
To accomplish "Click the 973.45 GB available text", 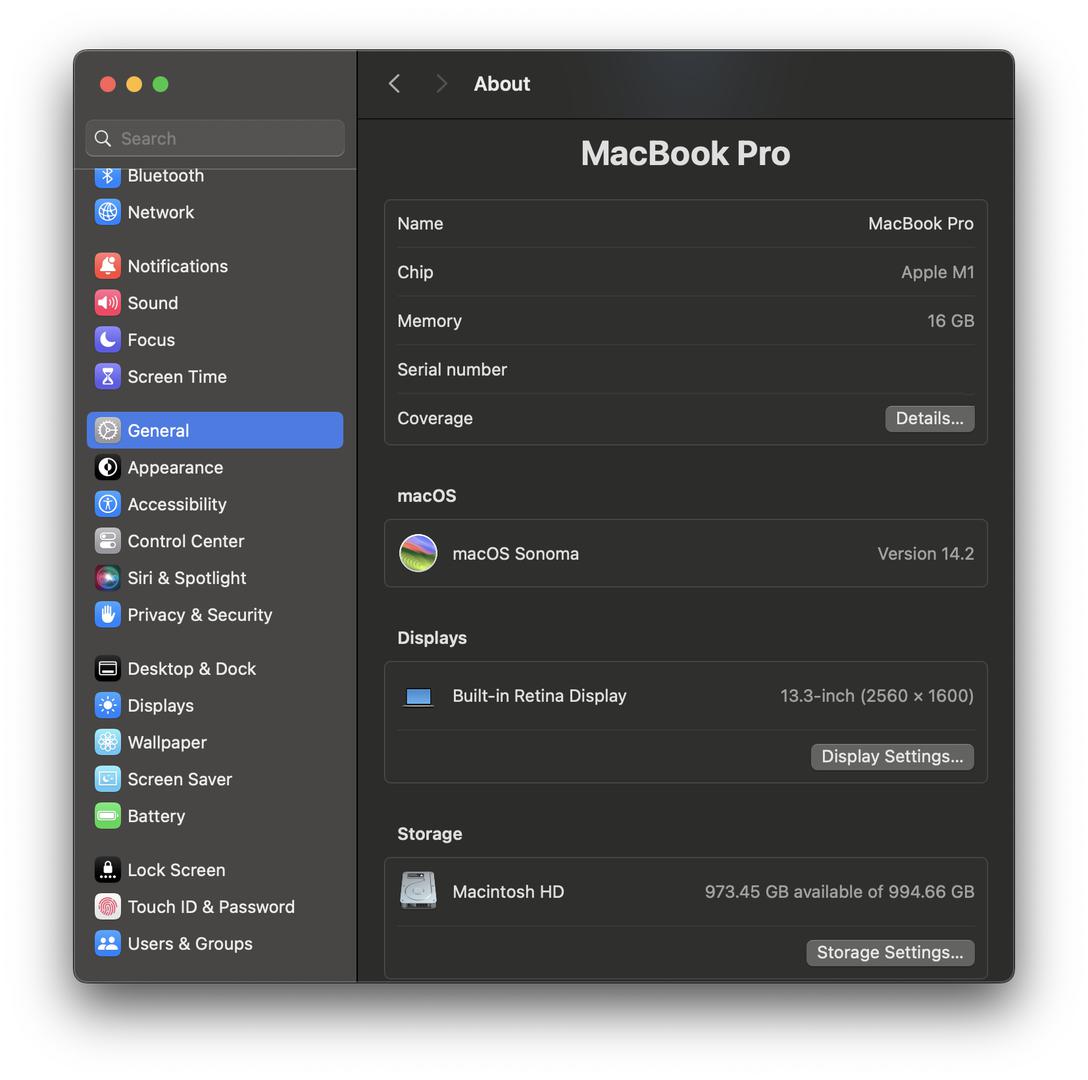I will coord(840,892).
